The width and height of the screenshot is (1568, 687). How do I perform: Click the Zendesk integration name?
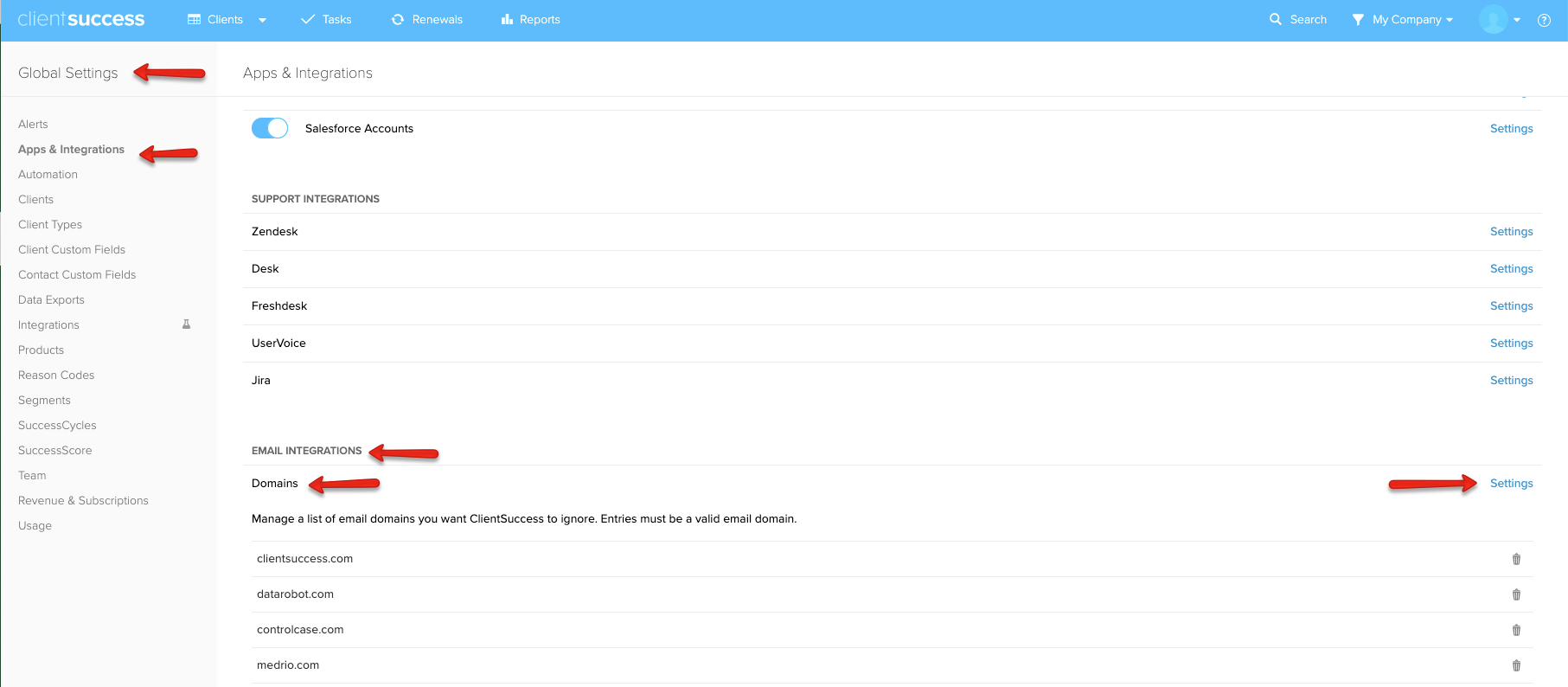274,231
